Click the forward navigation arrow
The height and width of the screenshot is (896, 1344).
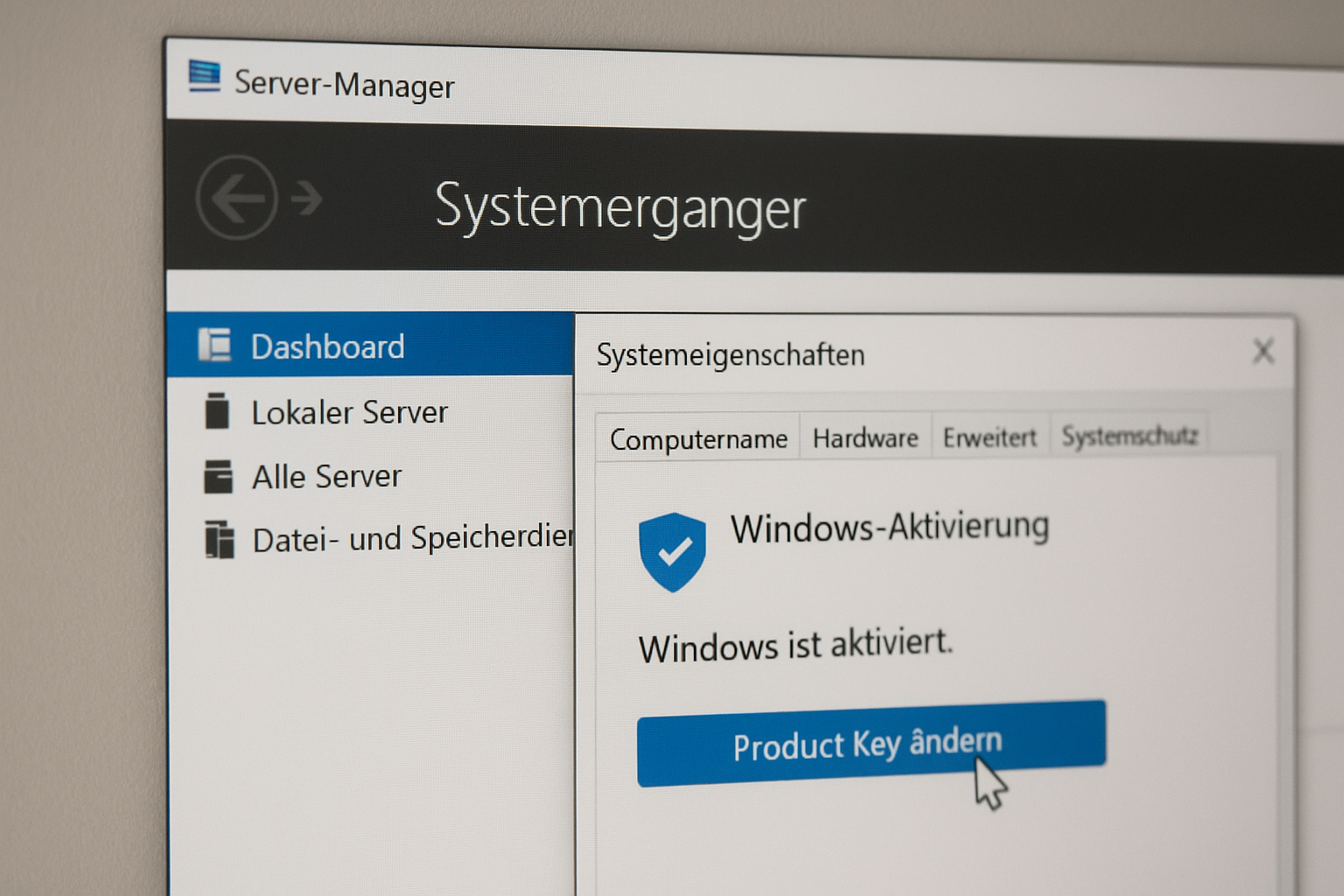pos(307,199)
